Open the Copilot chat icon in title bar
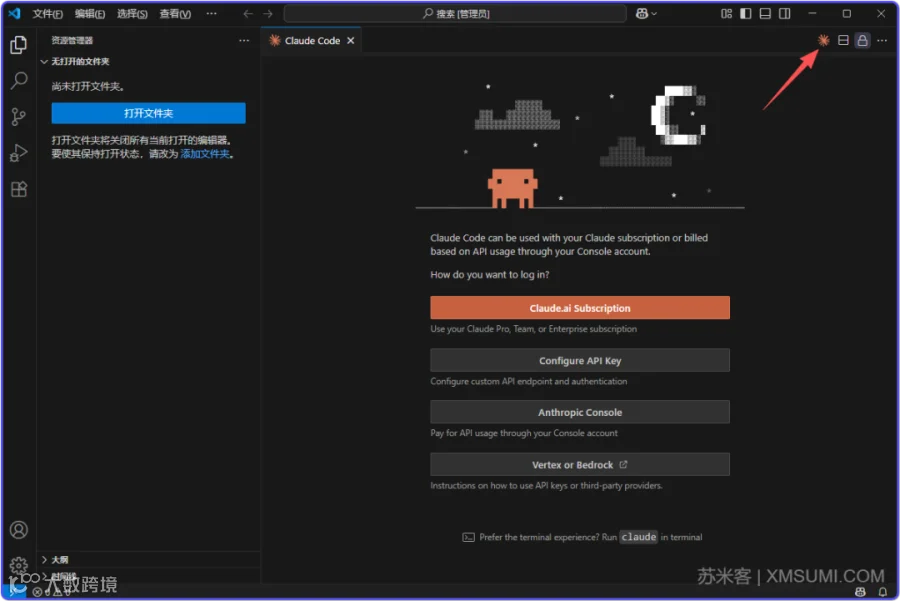 coord(642,13)
